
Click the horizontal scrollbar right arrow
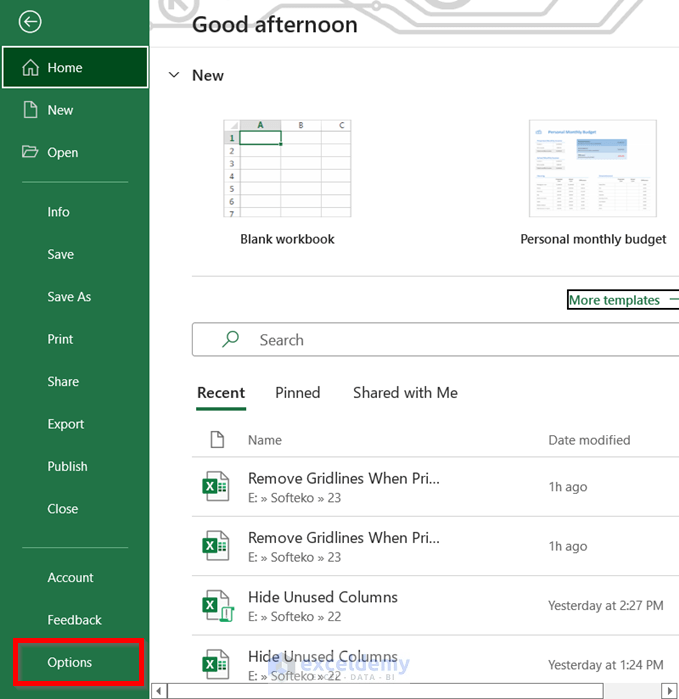[x=670, y=691]
